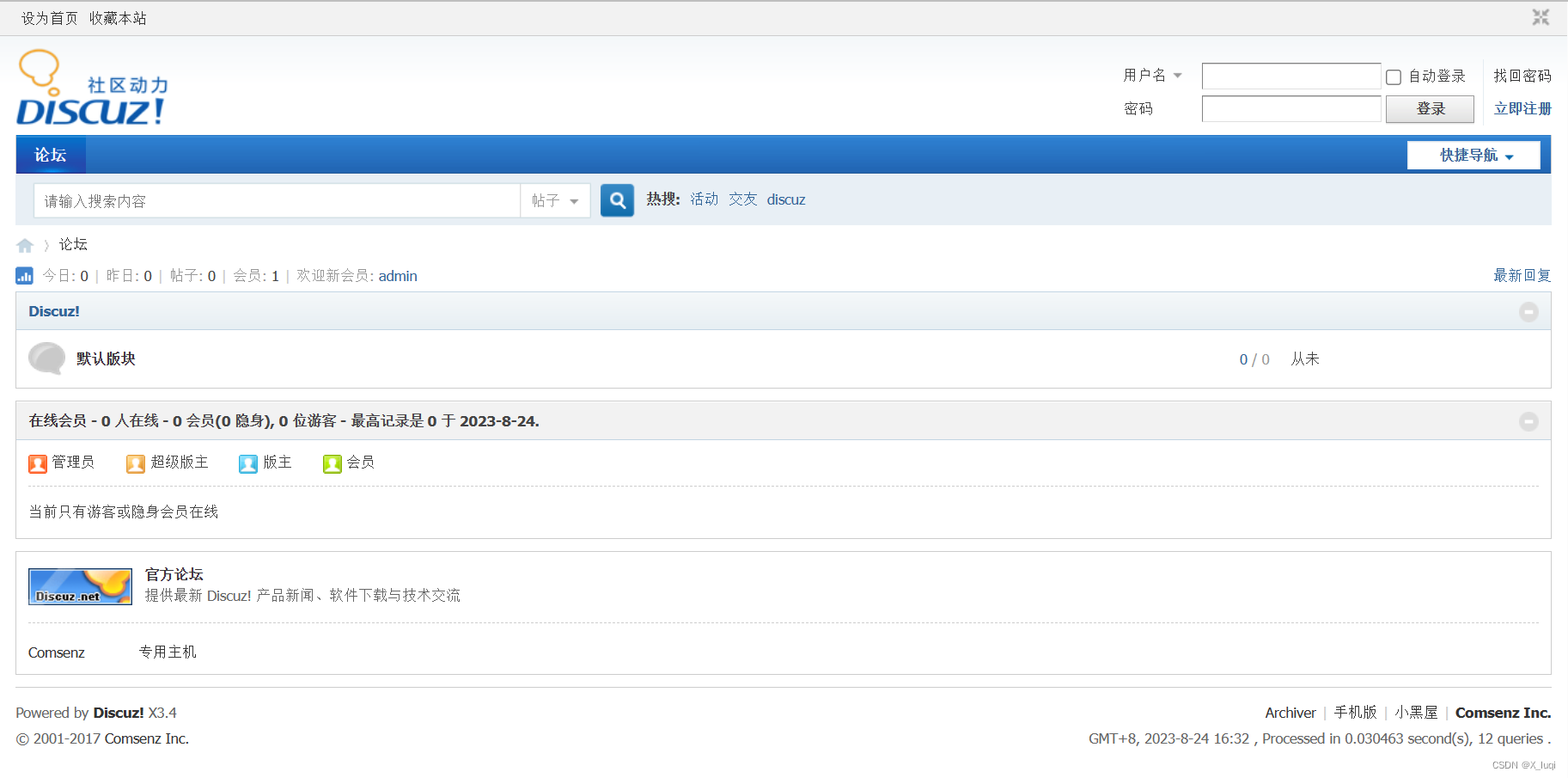The width and height of the screenshot is (1568, 778).
Task: Click the 当前只有游客或隐身会员在线 text
Action: click(124, 512)
